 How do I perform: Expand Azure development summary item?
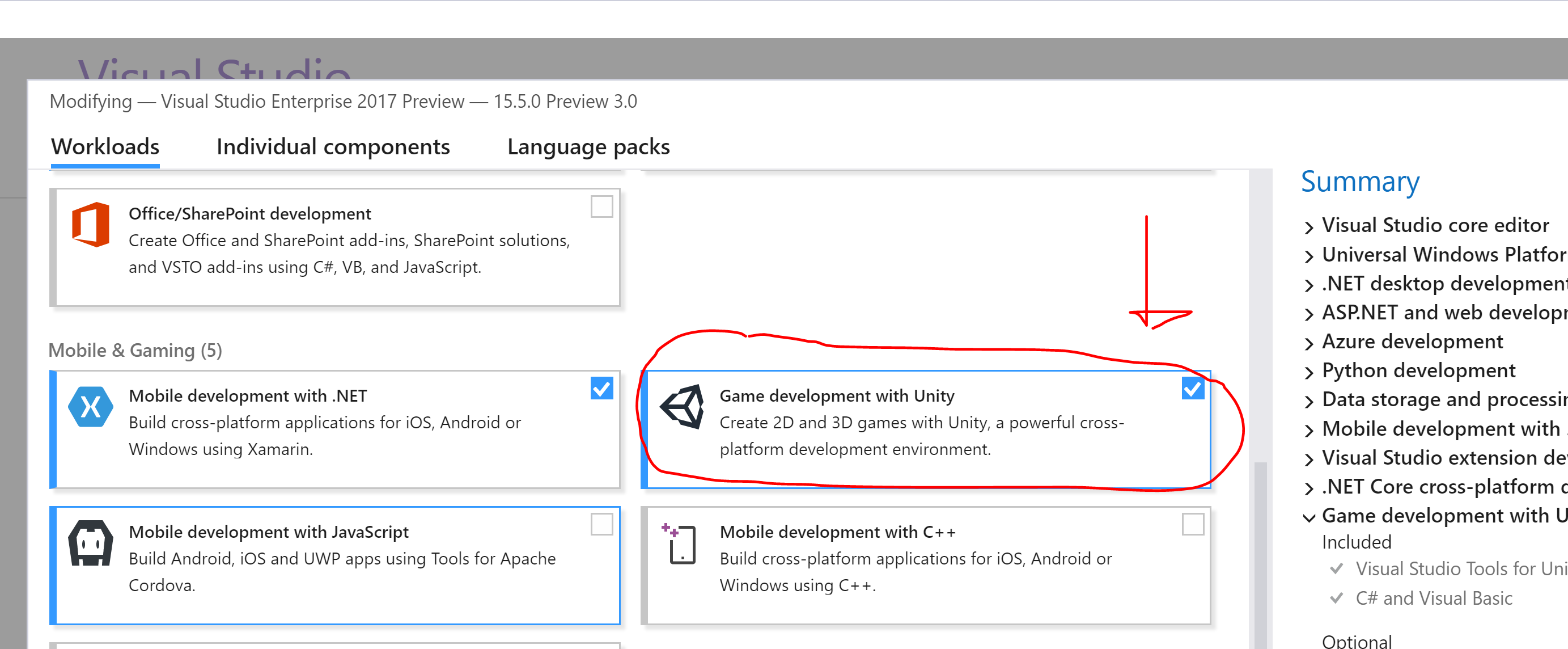pyautogui.click(x=1310, y=343)
